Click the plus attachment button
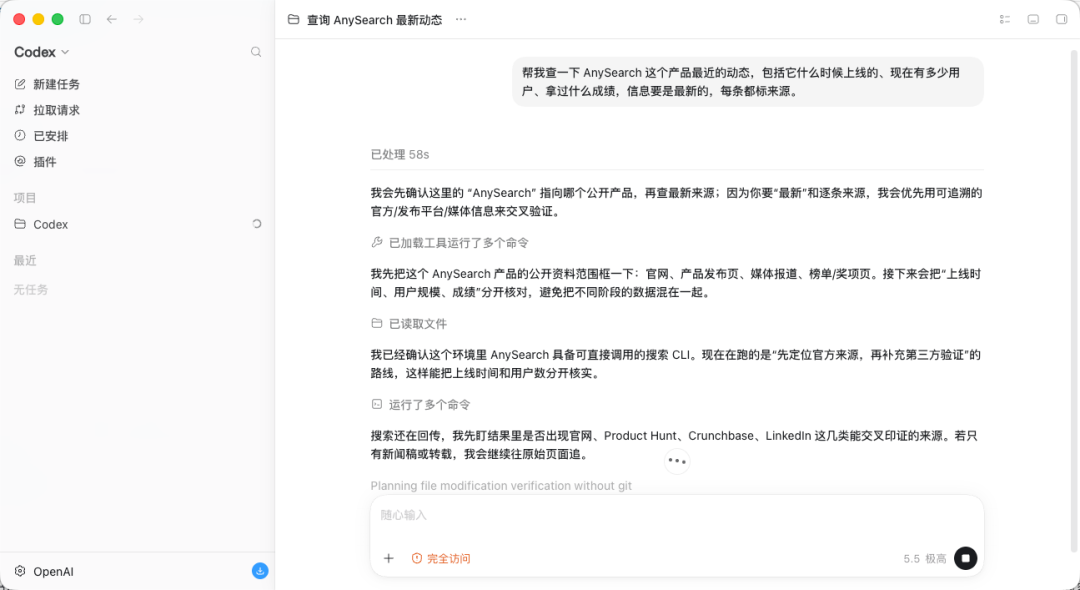Screen dimensions: 1080x590 click(388, 558)
